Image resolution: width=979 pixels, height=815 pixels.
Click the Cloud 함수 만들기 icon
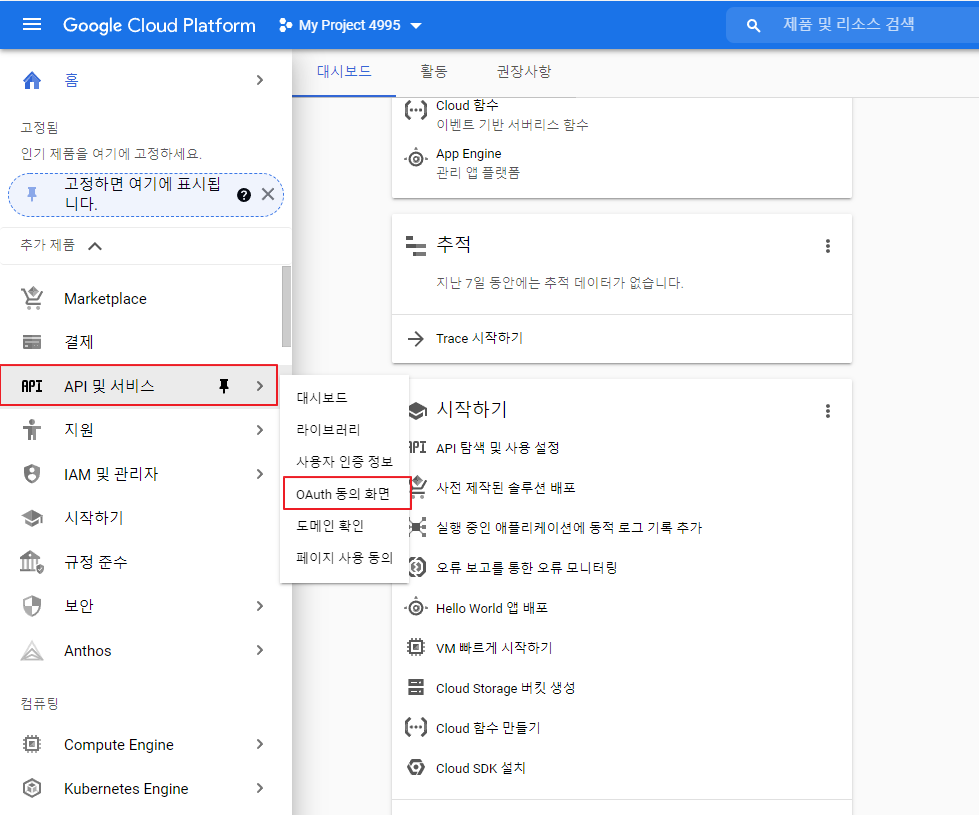(416, 727)
